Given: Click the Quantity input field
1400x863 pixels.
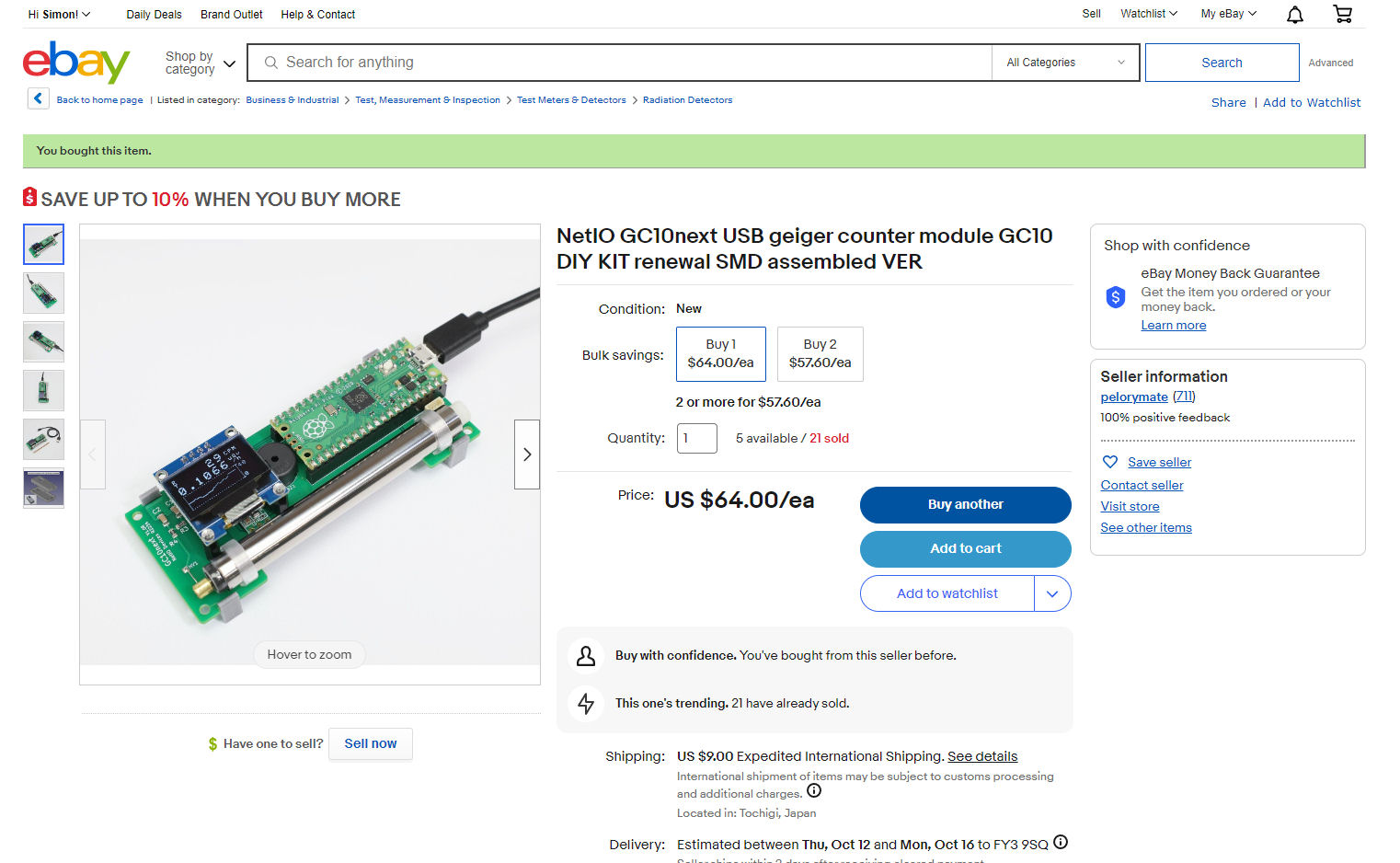Looking at the screenshot, I should point(697,438).
